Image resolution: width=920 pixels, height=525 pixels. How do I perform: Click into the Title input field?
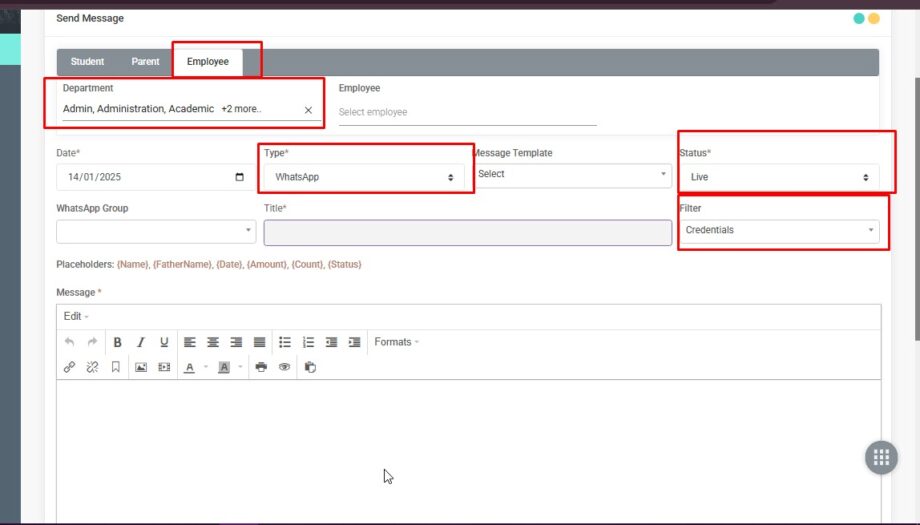pyautogui.click(x=467, y=232)
